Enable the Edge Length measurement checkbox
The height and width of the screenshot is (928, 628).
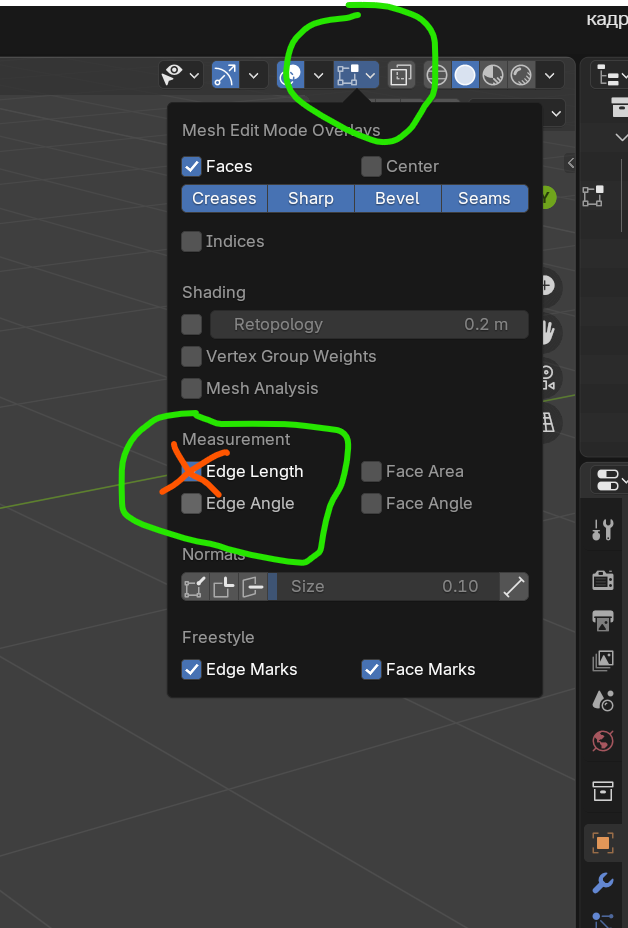[192, 472]
